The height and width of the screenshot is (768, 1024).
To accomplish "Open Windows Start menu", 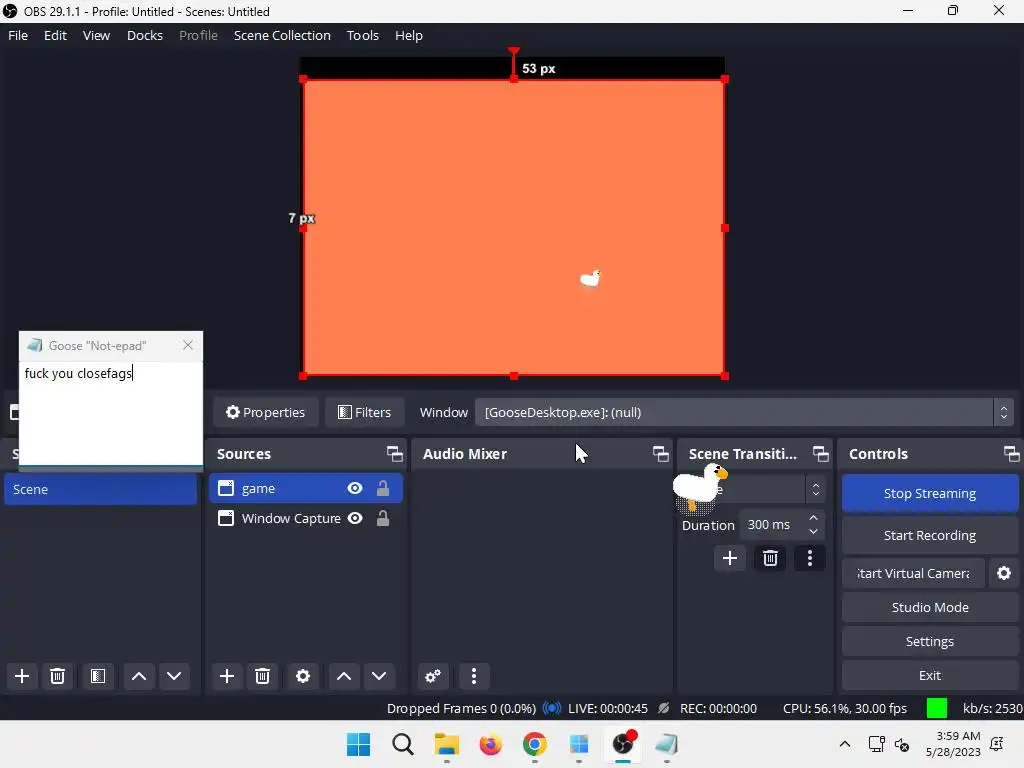I will point(359,744).
